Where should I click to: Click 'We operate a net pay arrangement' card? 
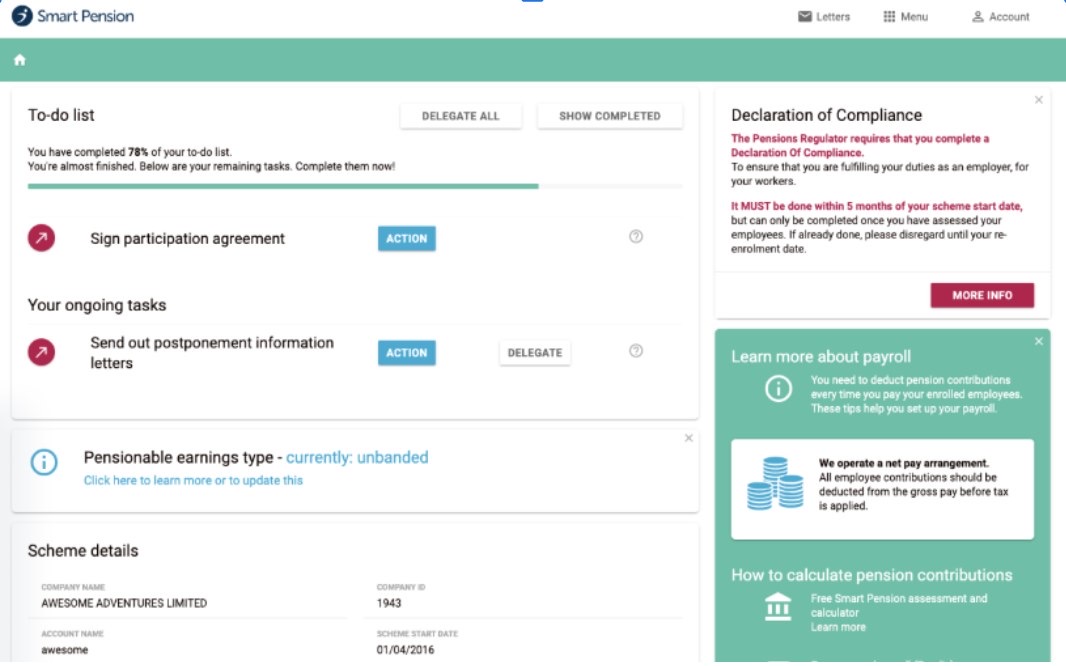pyautogui.click(x=882, y=489)
